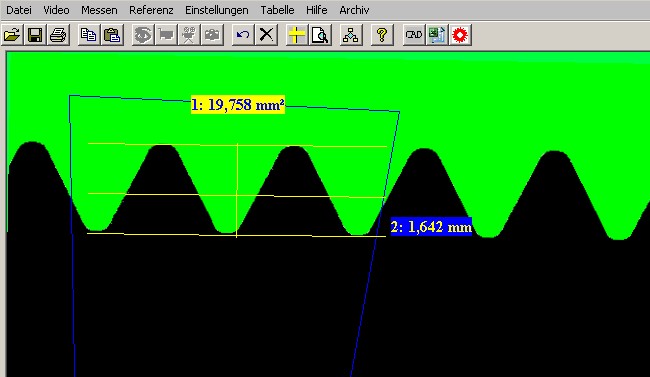Click the printer icon
The image size is (650, 377).
pyautogui.click(x=58, y=35)
